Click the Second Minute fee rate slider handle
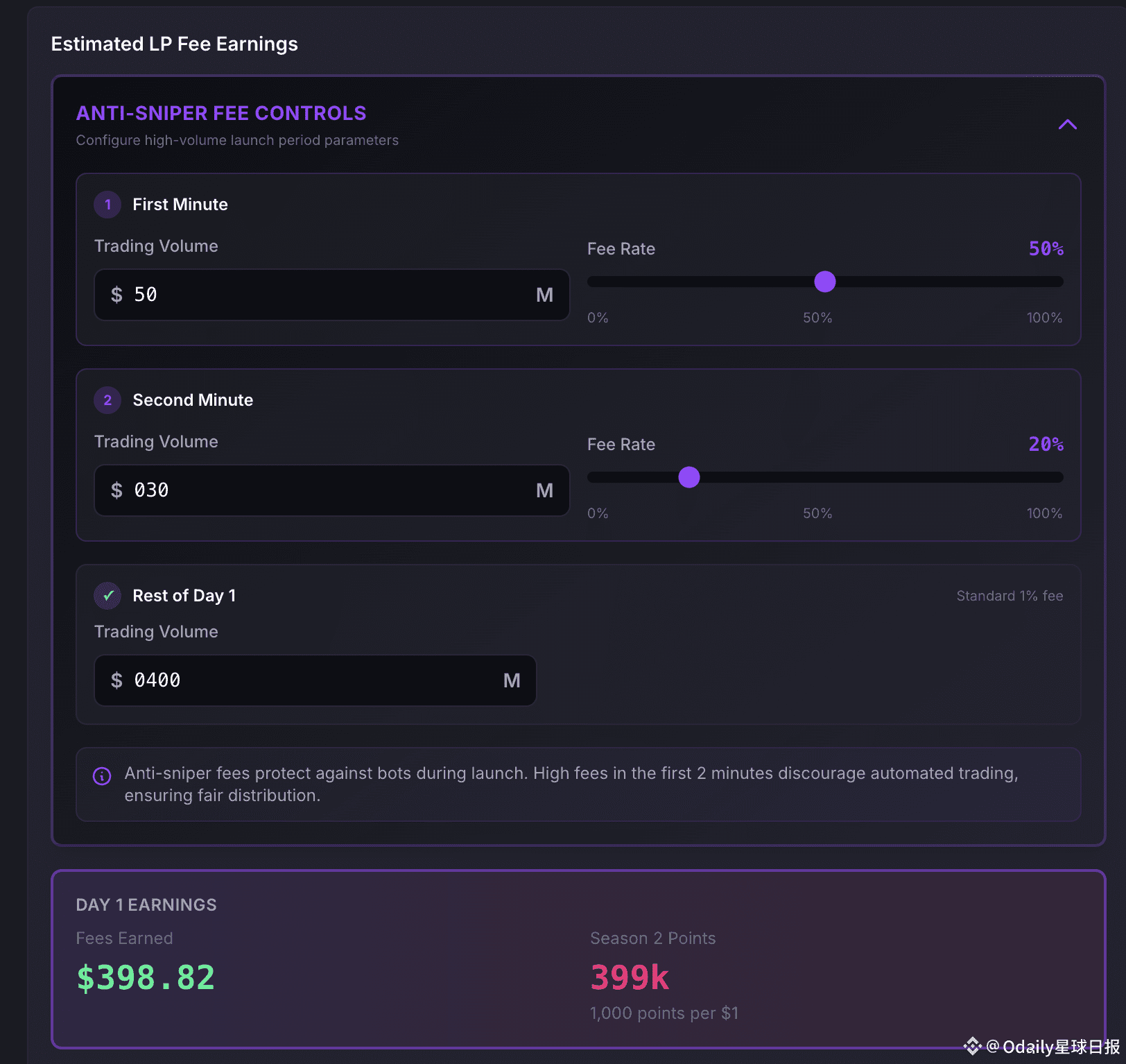1126x1064 pixels. click(688, 477)
